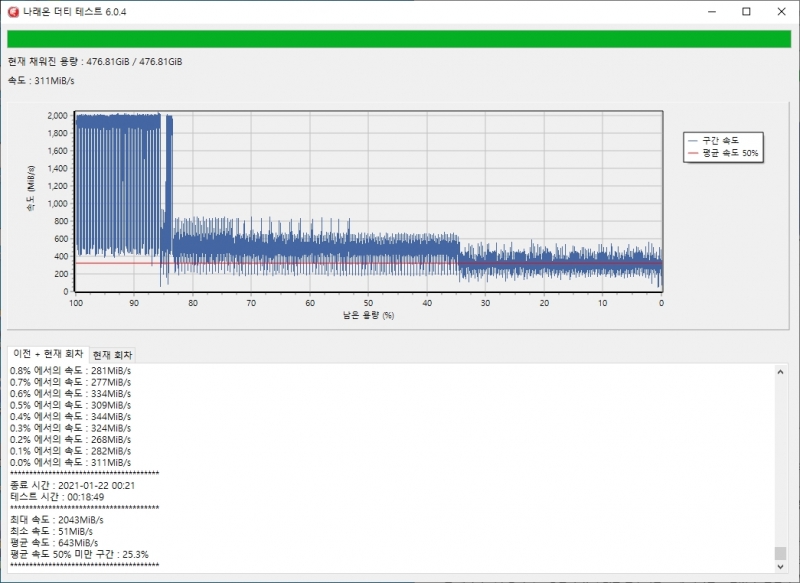Select log line 0.4% 에서의 속도 : 344MiB/s

pyautogui.click(x=70, y=417)
